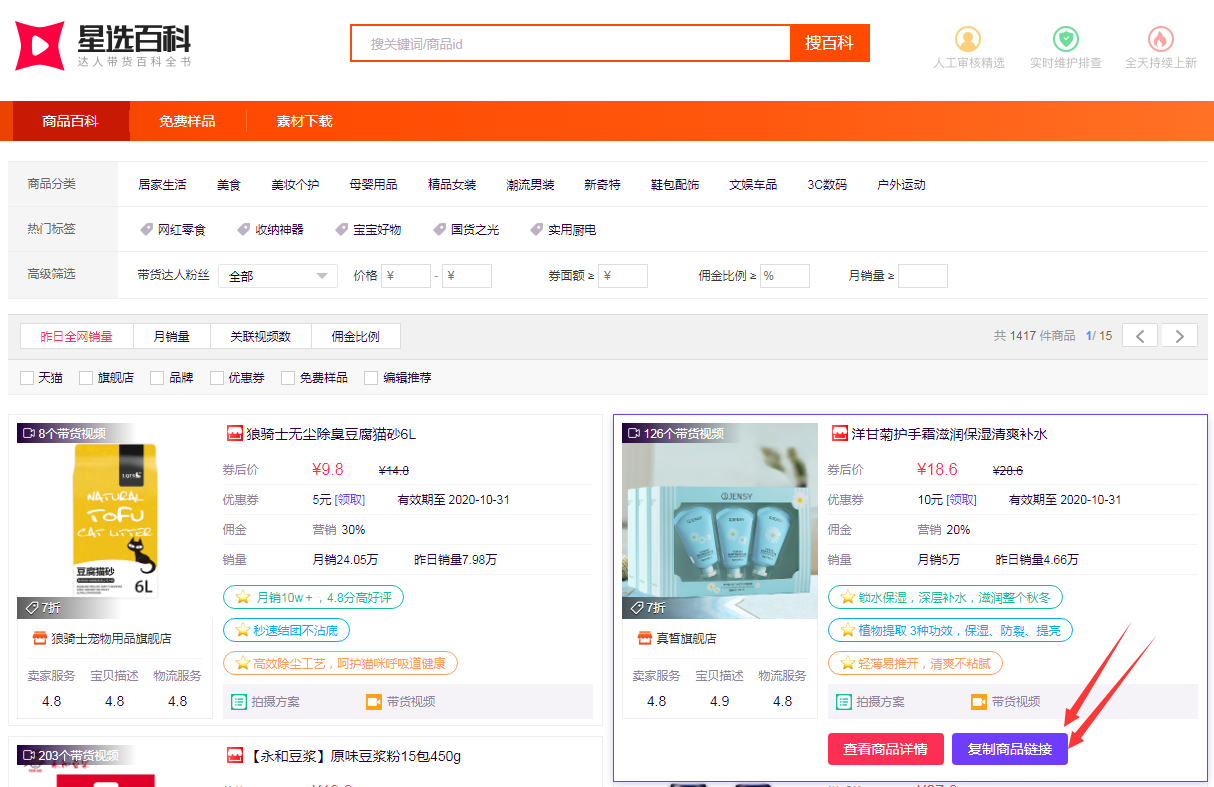
Task: Go to previous page arrow
Action: click(x=1140, y=336)
